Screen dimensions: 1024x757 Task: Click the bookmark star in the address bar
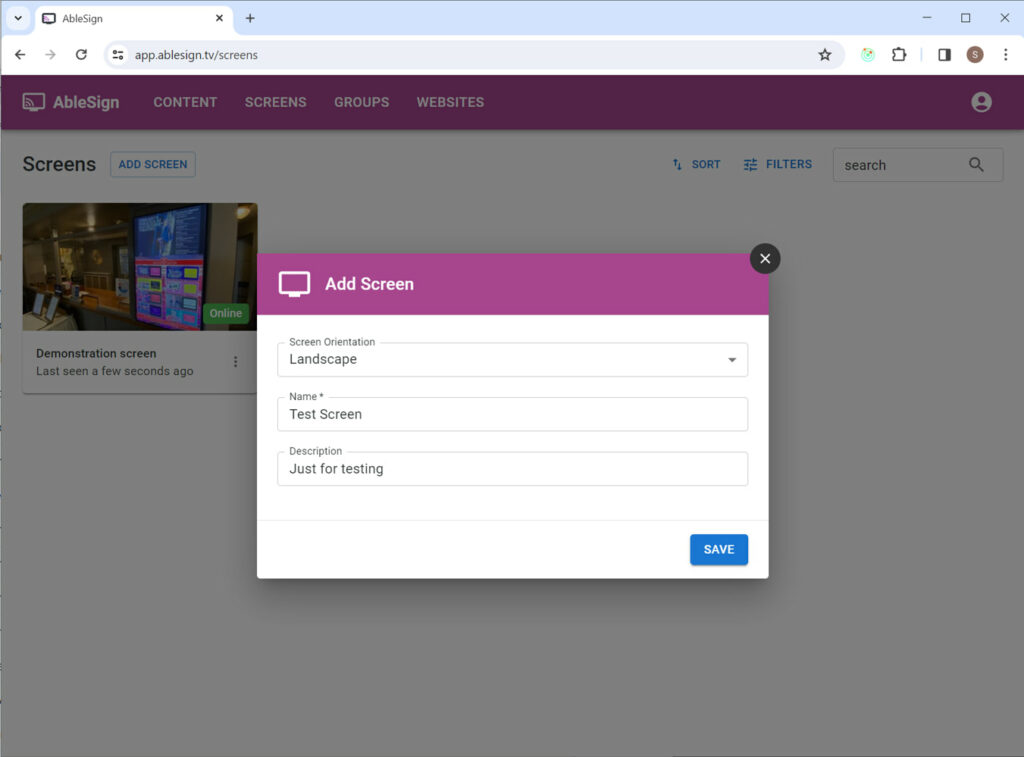point(826,56)
